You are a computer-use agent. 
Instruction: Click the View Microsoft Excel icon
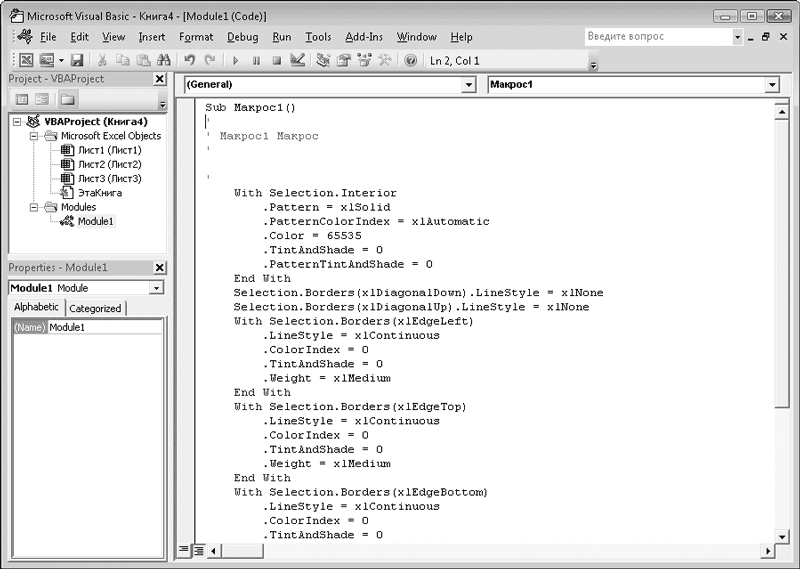[x=26, y=61]
